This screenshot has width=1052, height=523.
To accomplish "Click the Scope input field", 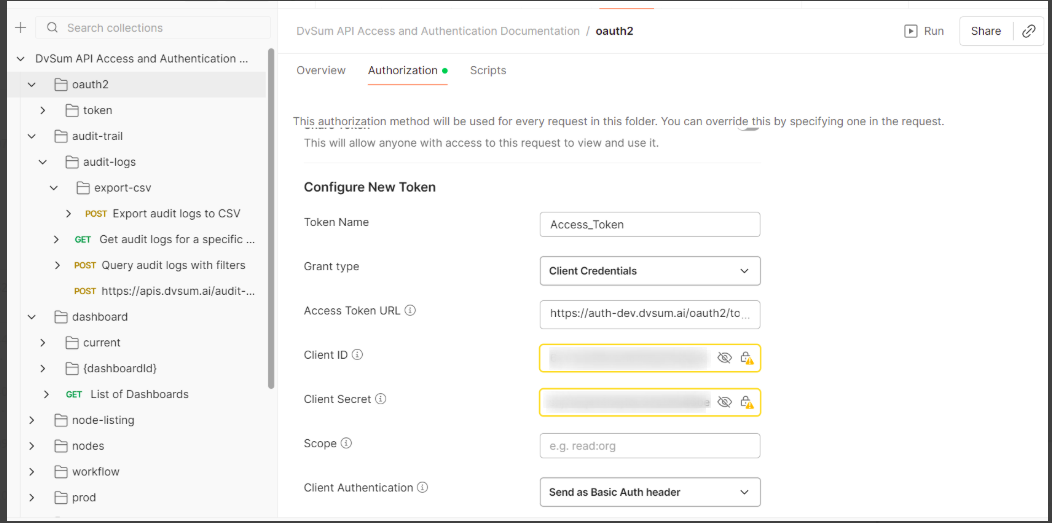I will [x=649, y=445].
